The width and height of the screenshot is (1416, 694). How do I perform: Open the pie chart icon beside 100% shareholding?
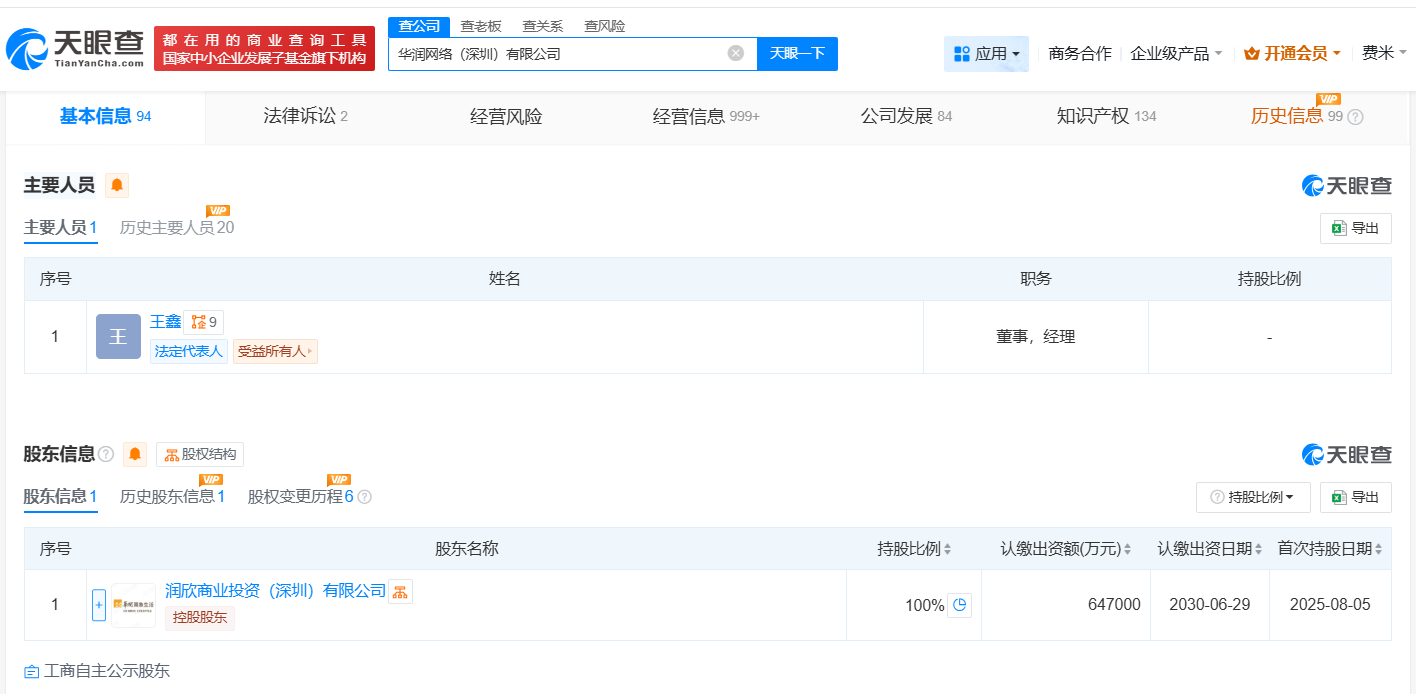pos(959,605)
